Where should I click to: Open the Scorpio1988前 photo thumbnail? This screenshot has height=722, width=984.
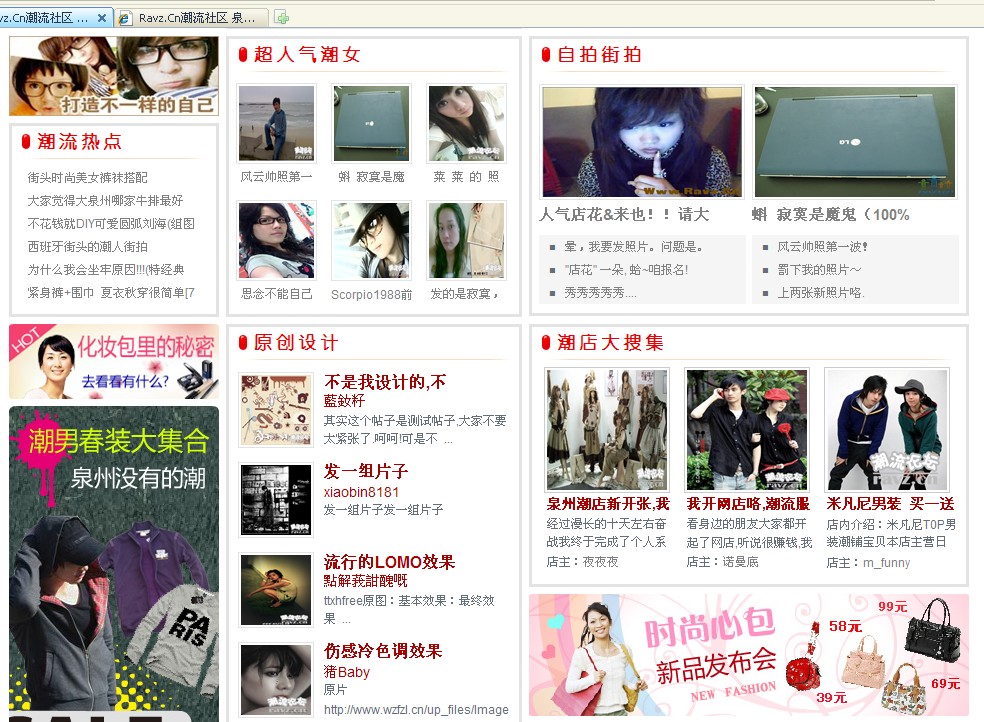[x=371, y=240]
